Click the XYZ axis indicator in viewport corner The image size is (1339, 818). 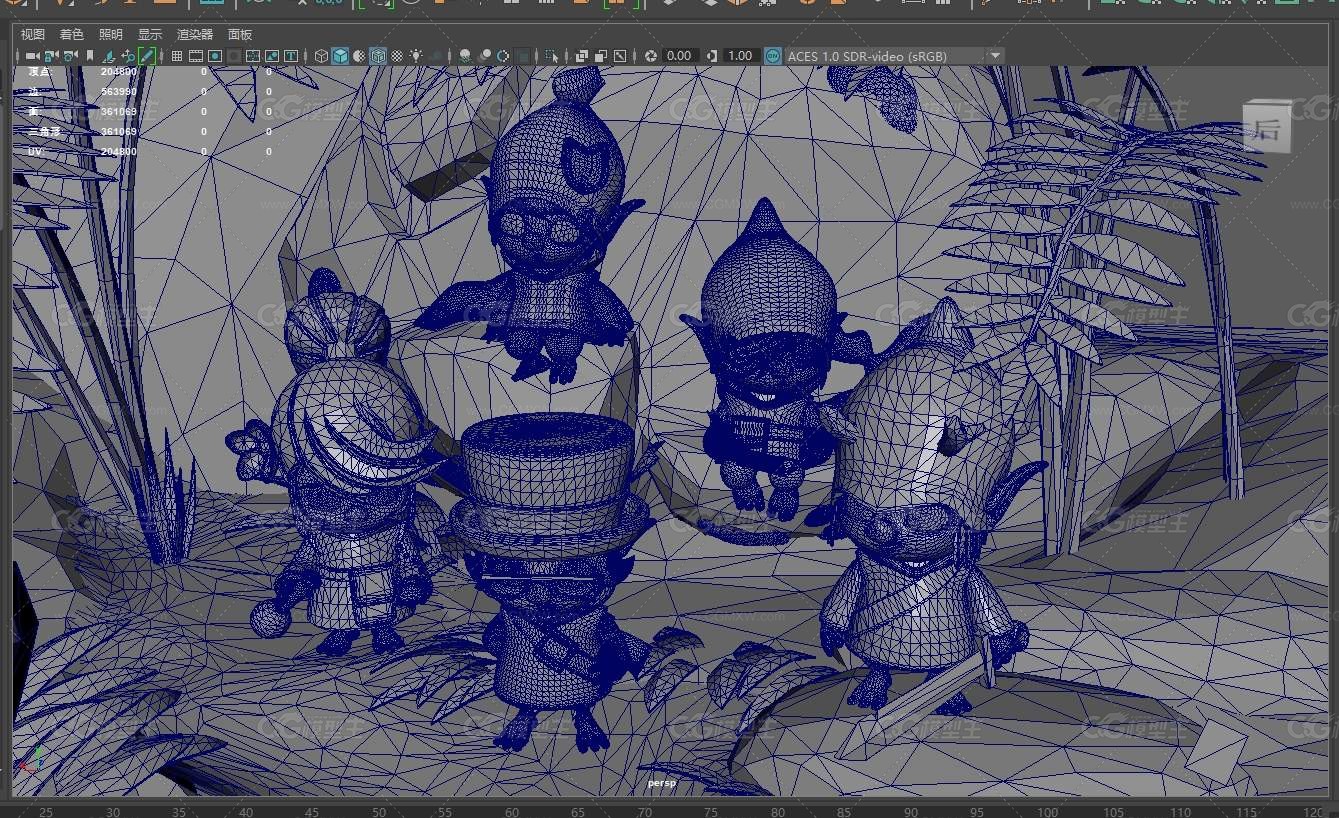coord(30,759)
